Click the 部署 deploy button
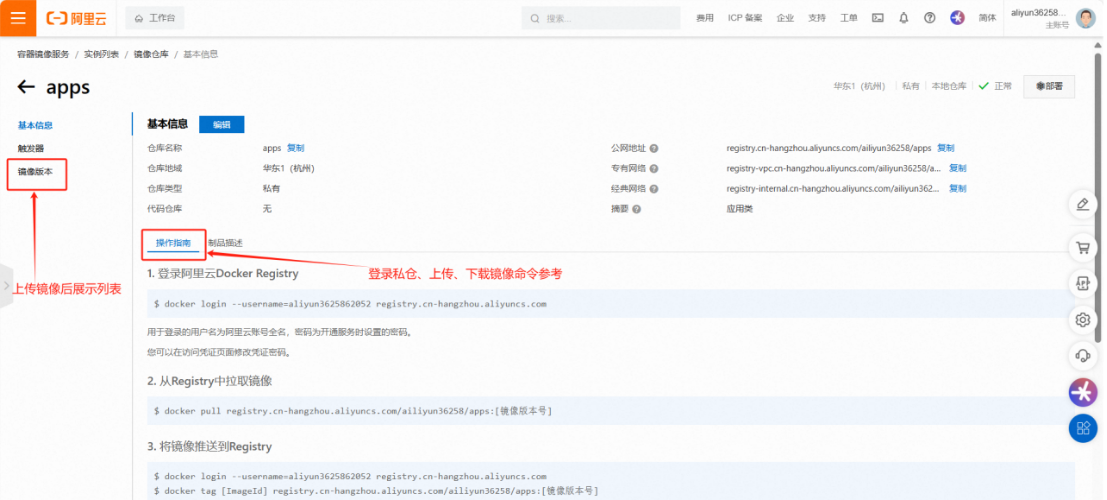1107x500 pixels. click(x=1049, y=86)
